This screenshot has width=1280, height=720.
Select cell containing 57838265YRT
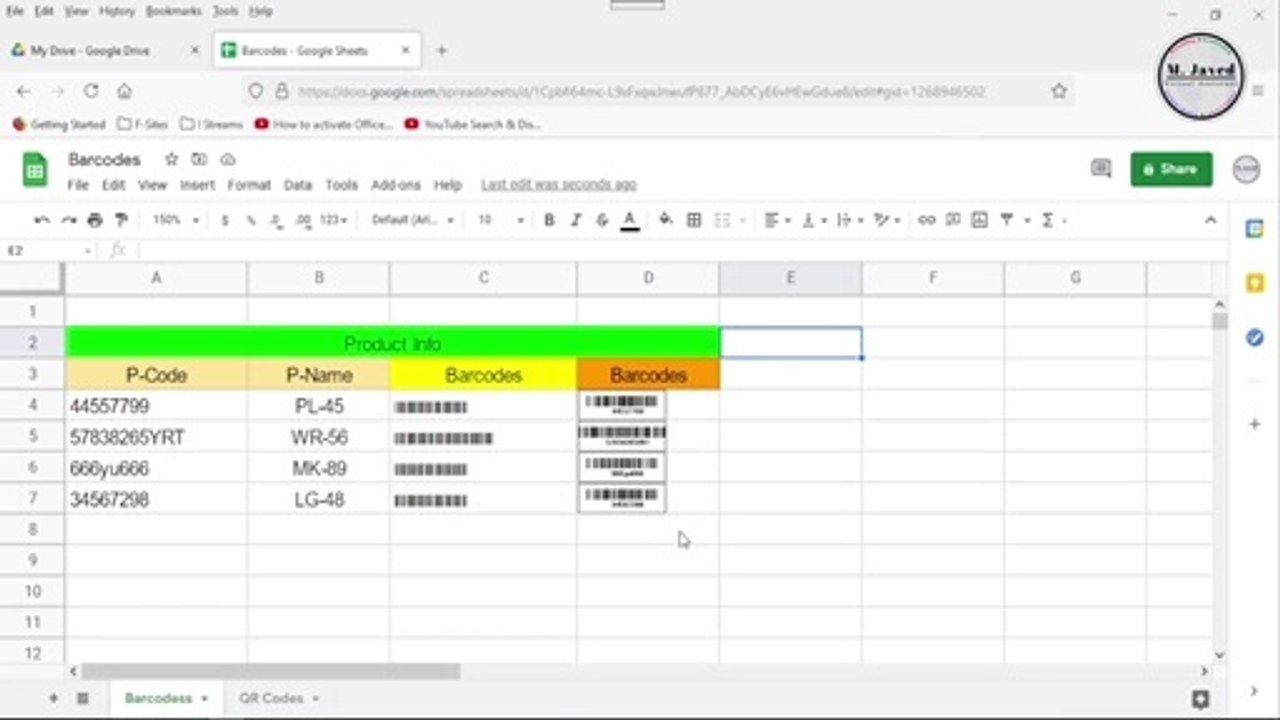[156, 437]
